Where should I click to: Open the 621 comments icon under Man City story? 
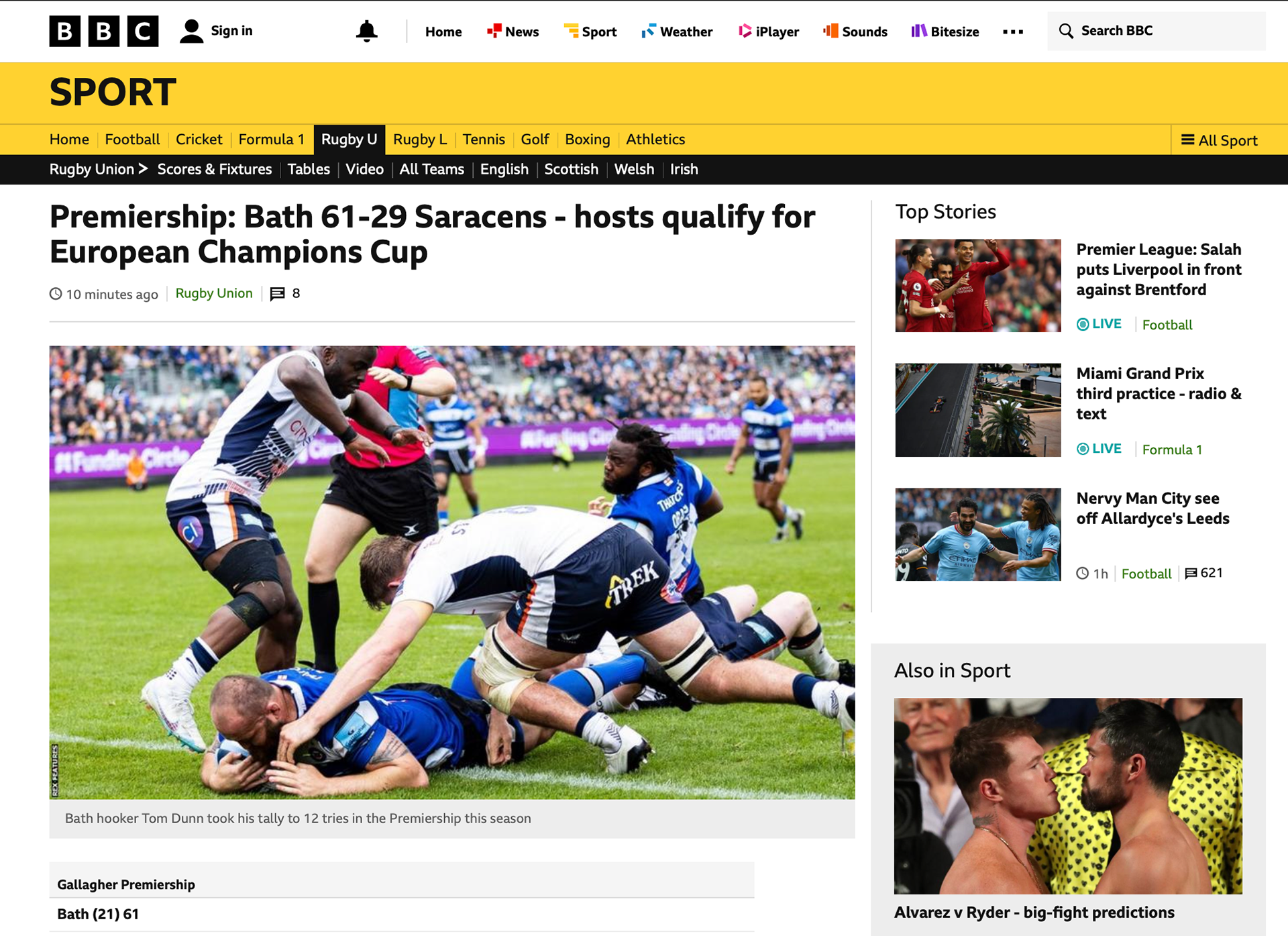1191,573
